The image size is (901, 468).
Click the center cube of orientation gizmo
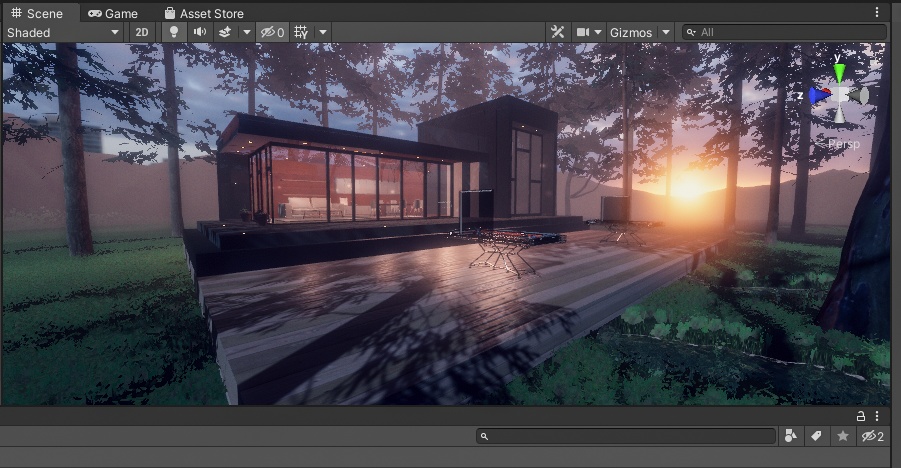840,95
